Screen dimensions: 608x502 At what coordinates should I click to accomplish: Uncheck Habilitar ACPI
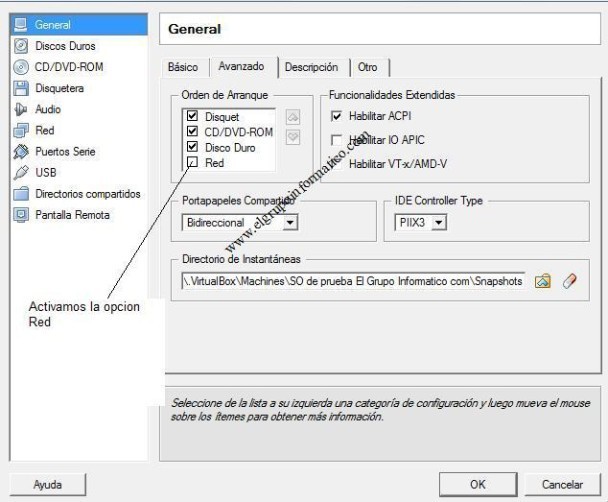[x=337, y=116]
